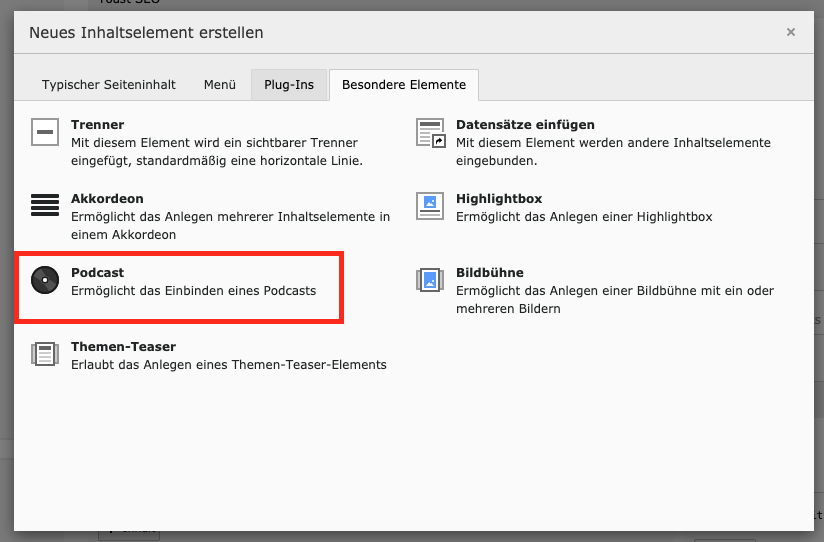Click the Datensätze einfügen icon

pos(430,132)
